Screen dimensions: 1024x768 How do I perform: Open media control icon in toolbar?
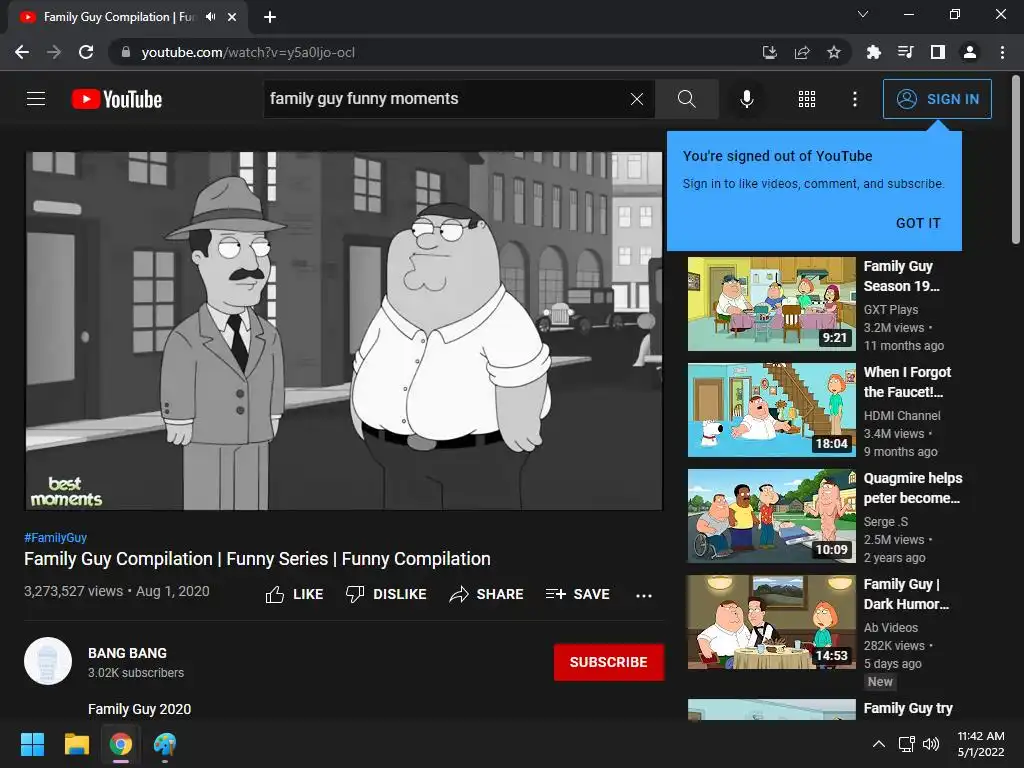[x=905, y=52]
